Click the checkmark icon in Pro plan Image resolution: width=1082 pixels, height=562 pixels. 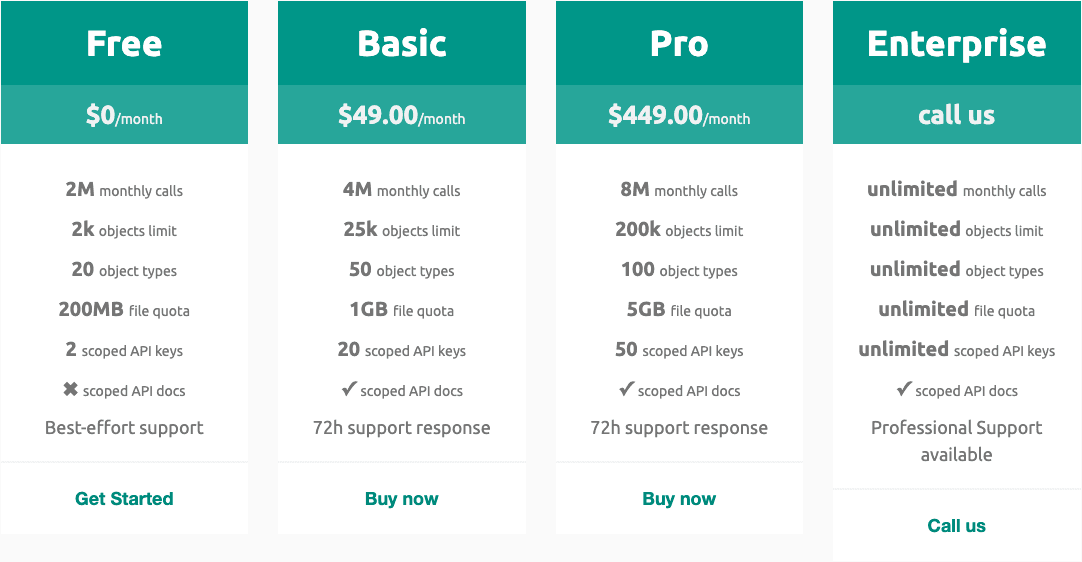[x=627, y=389]
